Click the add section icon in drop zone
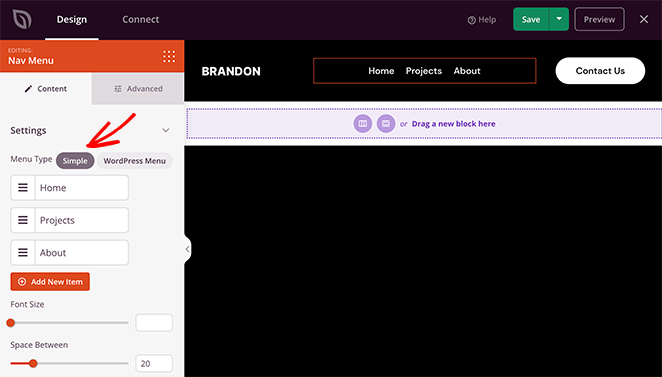The image size is (662, 377). pyautogui.click(x=385, y=124)
